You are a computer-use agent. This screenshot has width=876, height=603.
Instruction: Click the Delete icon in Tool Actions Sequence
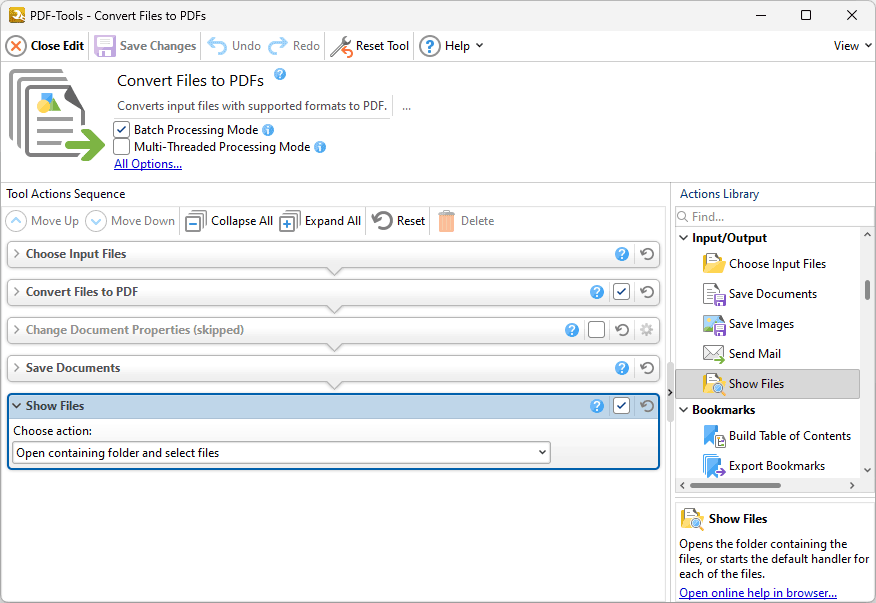(465, 220)
